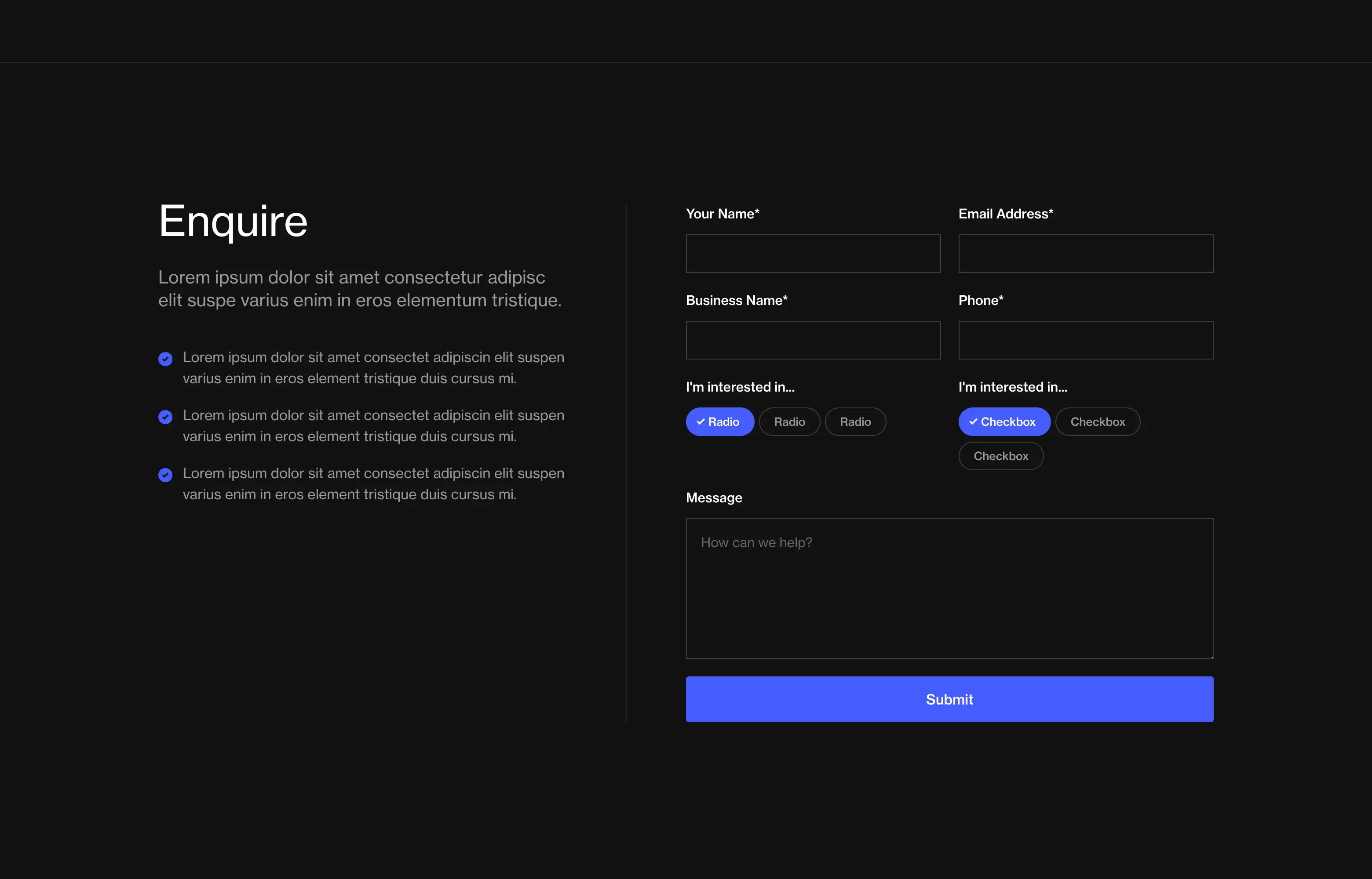1372x879 pixels.
Task: Click the Your Name input field
Action: pos(813,254)
